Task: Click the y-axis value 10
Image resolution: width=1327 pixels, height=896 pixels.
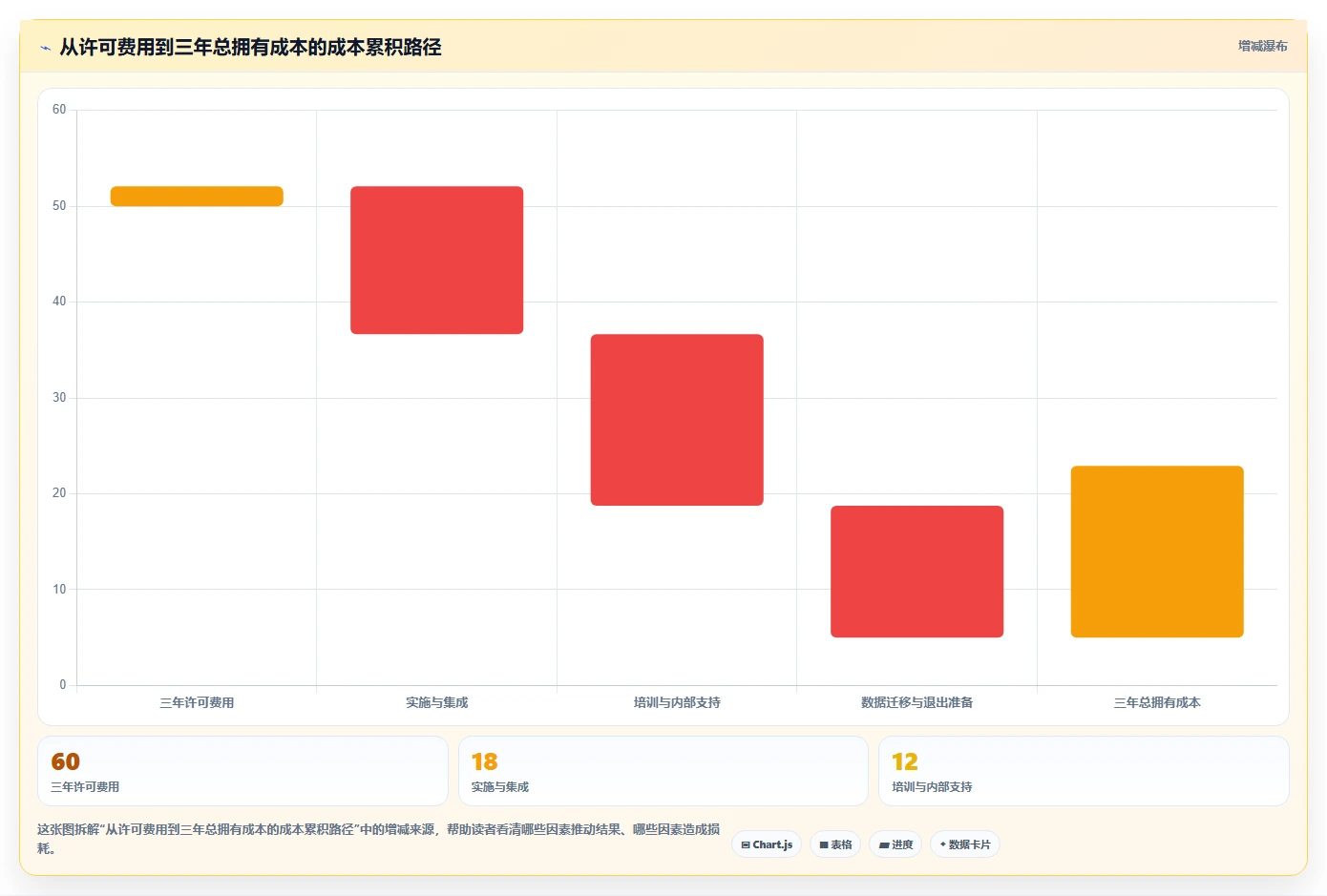Action: click(x=59, y=590)
